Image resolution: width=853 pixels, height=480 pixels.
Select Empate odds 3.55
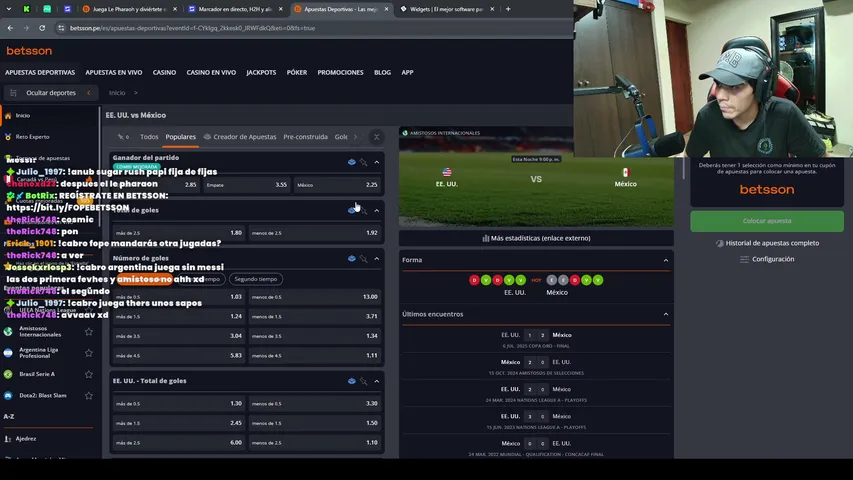click(x=246, y=185)
